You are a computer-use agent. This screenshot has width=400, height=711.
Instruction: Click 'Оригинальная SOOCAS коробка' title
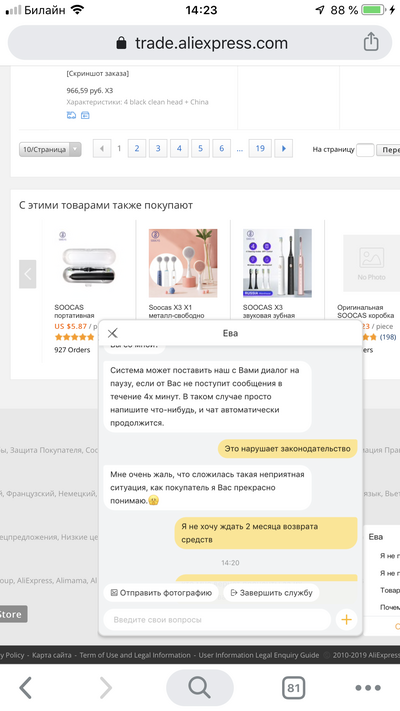point(366,311)
